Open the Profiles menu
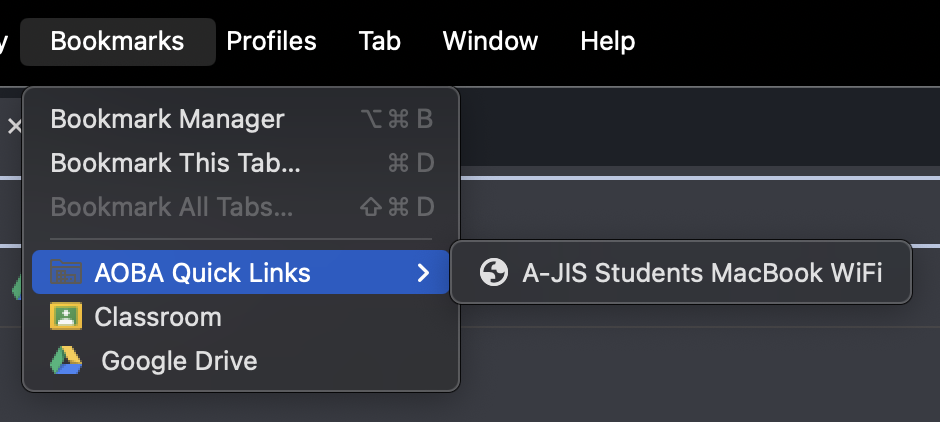Screen dimensions: 940x422 [x=271, y=41]
